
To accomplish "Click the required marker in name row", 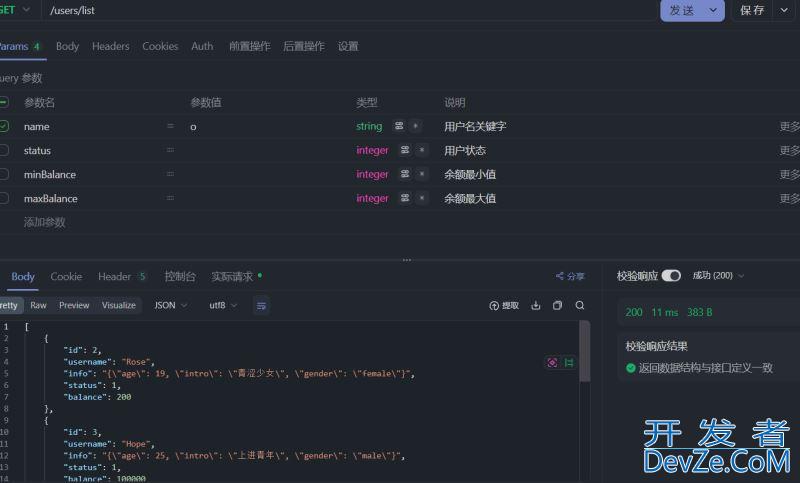I will (416, 125).
